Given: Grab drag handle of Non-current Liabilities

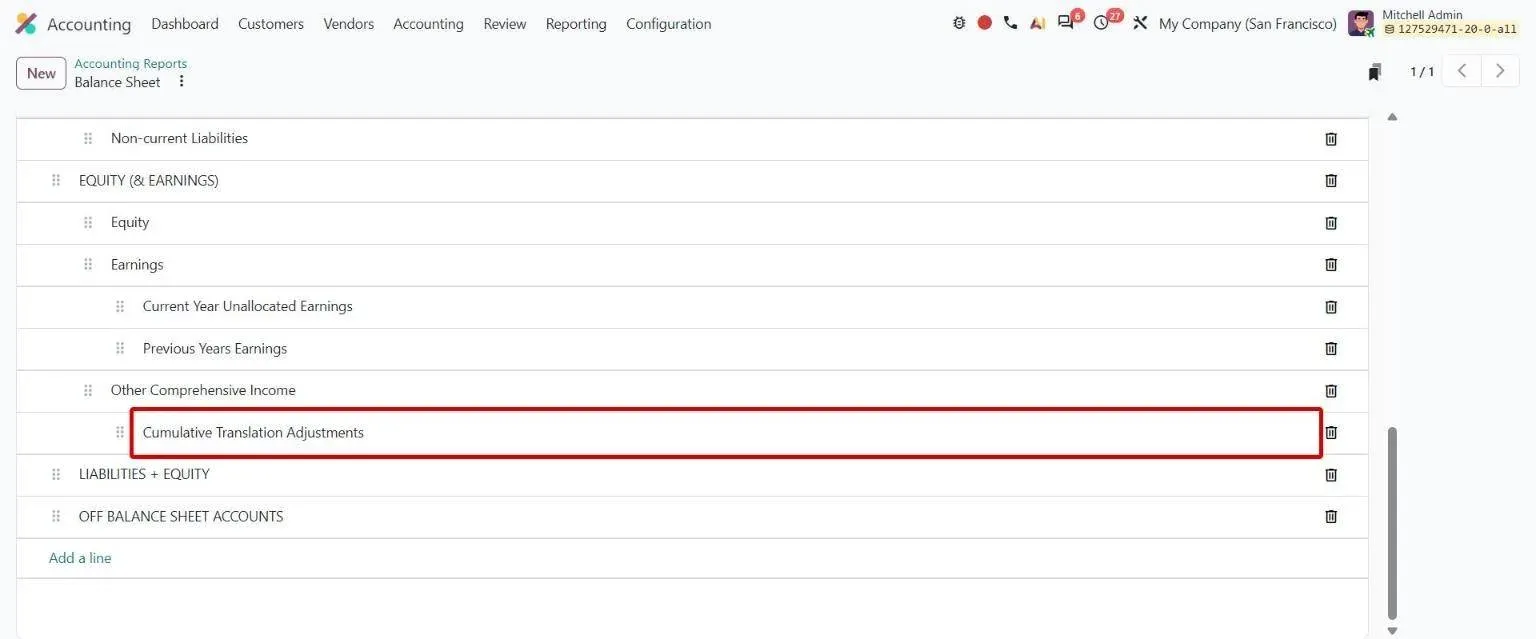Looking at the screenshot, I should point(88,139).
